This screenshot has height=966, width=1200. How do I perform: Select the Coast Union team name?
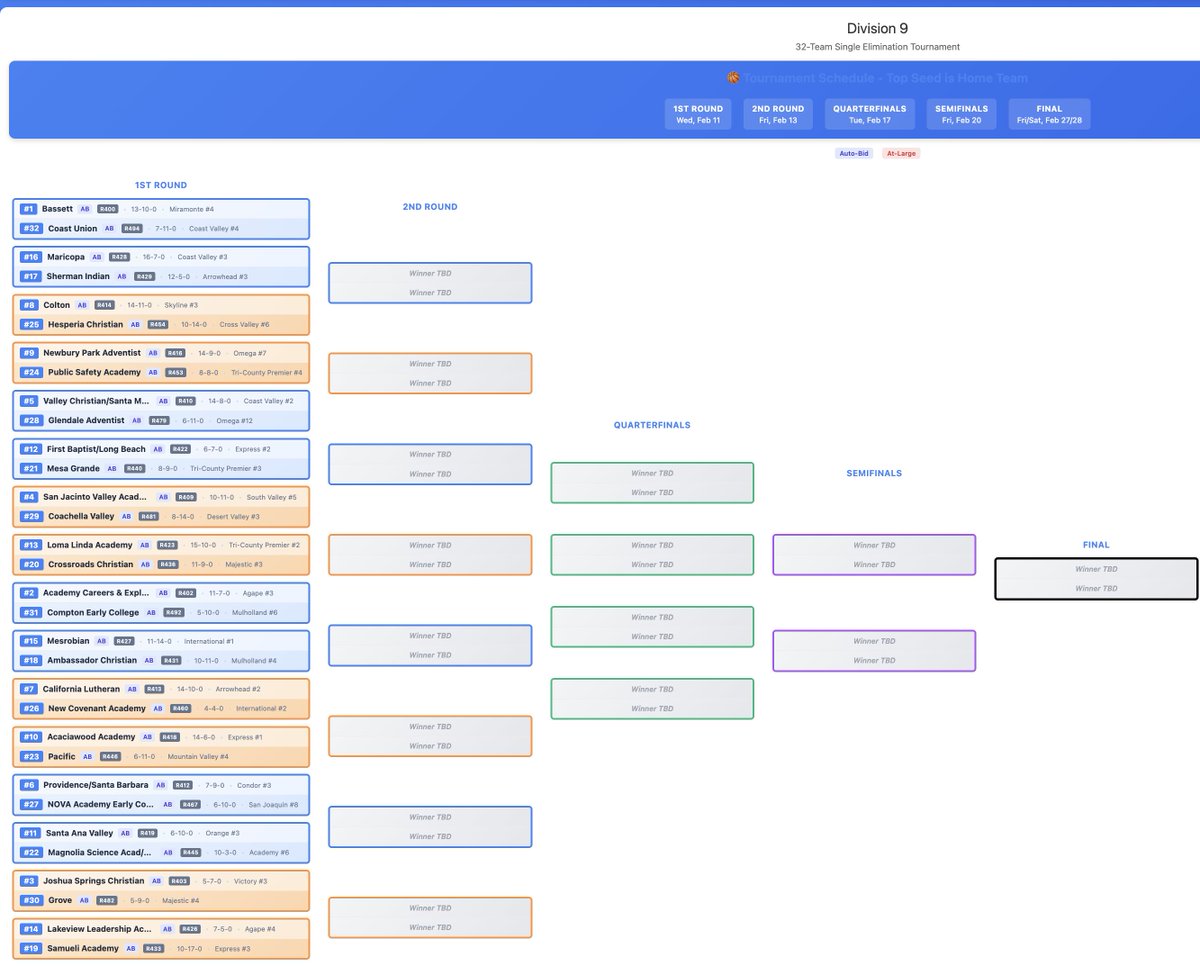(72, 228)
